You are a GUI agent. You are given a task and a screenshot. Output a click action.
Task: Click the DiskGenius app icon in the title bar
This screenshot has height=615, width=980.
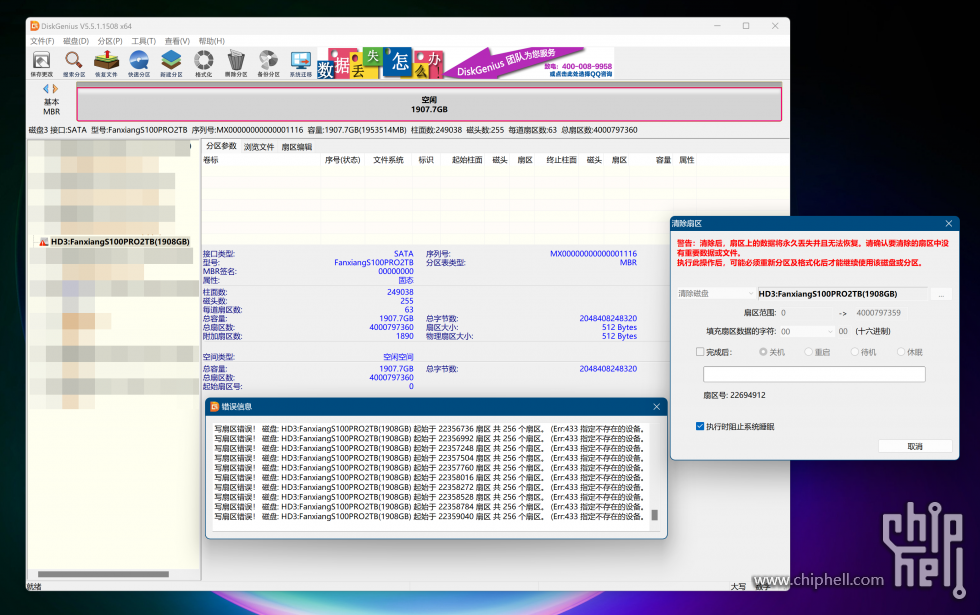35,26
